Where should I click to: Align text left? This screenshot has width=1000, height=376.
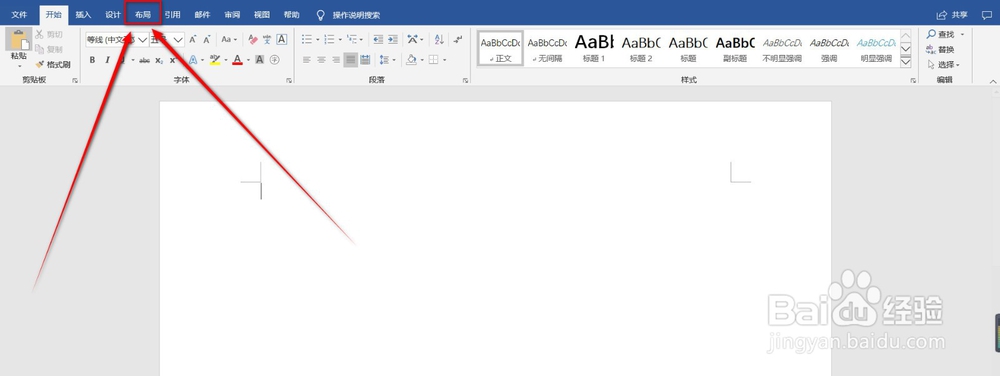coord(307,60)
